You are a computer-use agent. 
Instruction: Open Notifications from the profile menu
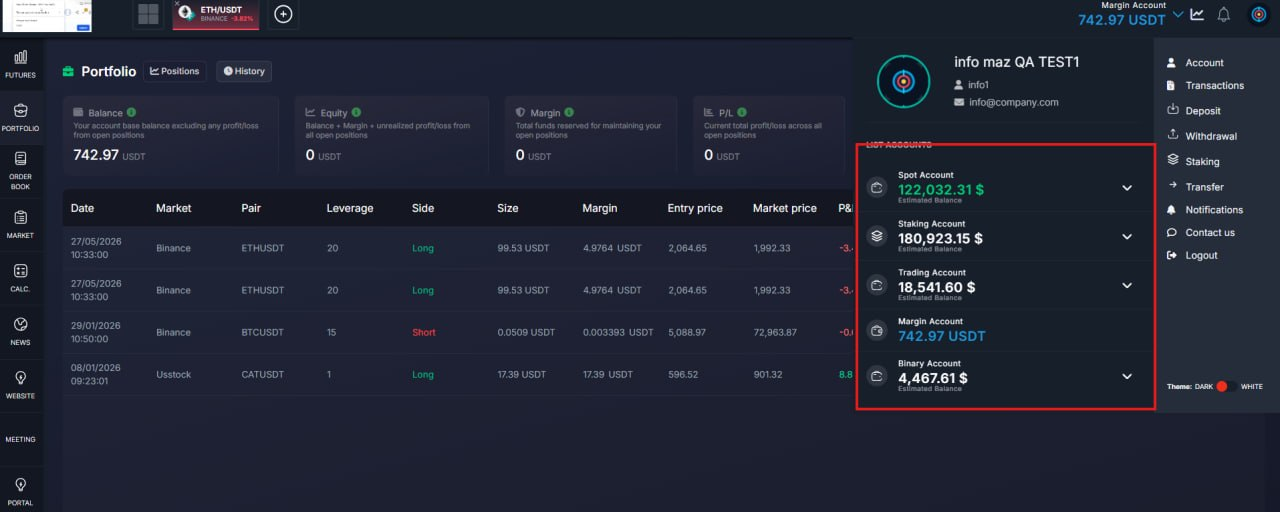1205,210
